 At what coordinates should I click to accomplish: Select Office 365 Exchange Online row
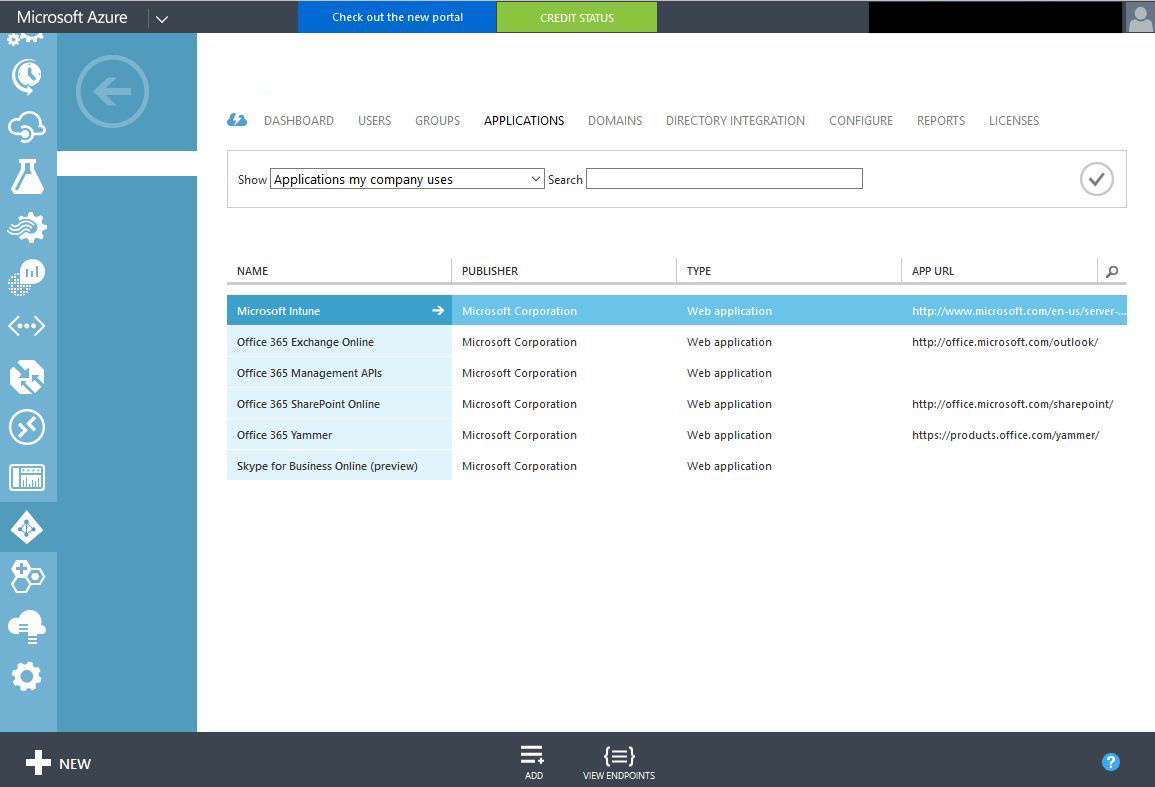[x=677, y=342]
